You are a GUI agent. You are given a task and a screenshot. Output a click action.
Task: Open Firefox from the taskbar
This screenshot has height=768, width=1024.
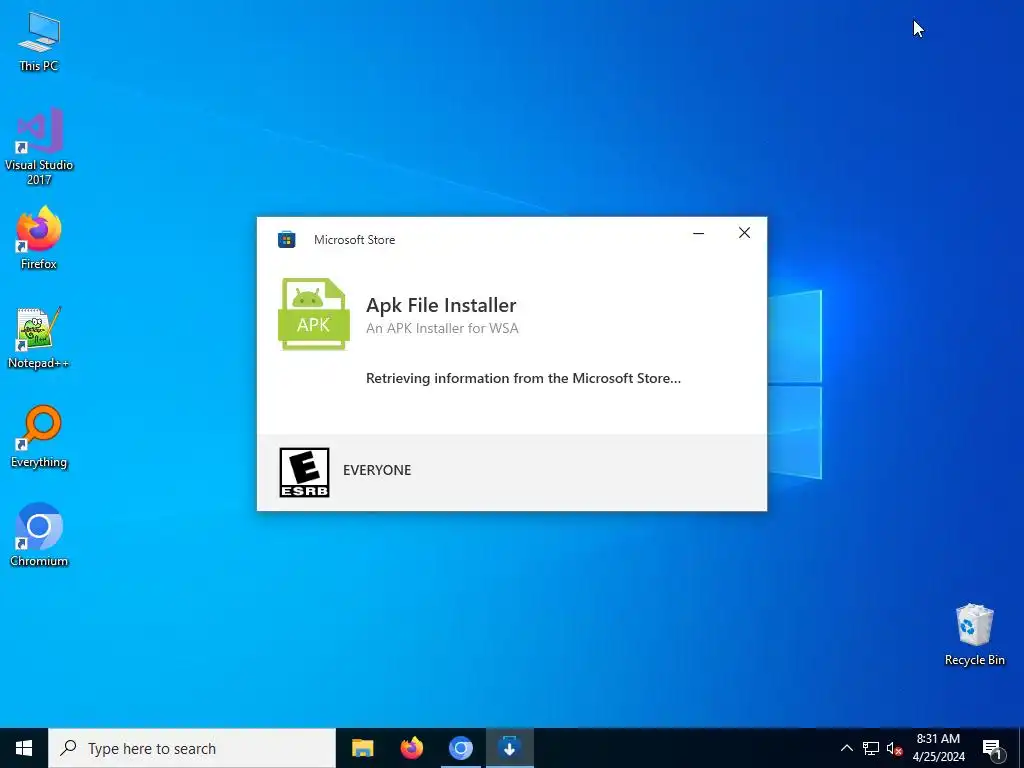coord(411,748)
